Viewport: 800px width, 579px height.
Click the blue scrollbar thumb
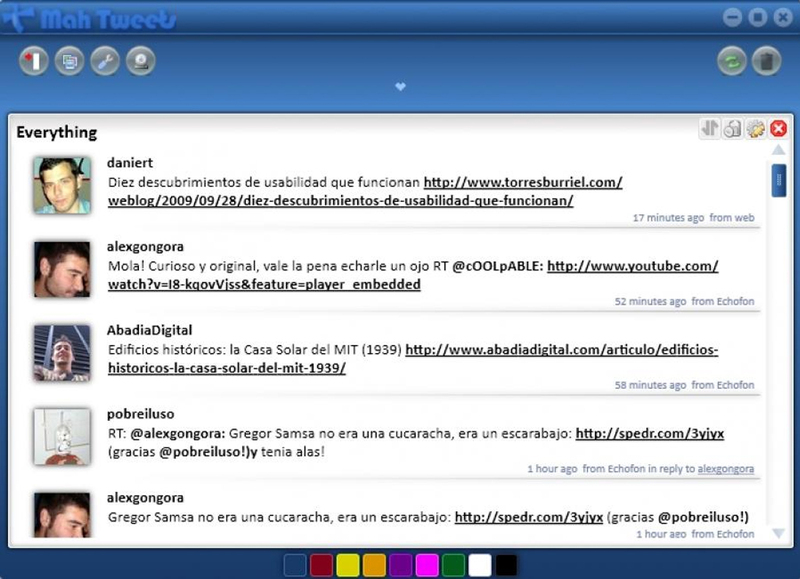click(779, 180)
